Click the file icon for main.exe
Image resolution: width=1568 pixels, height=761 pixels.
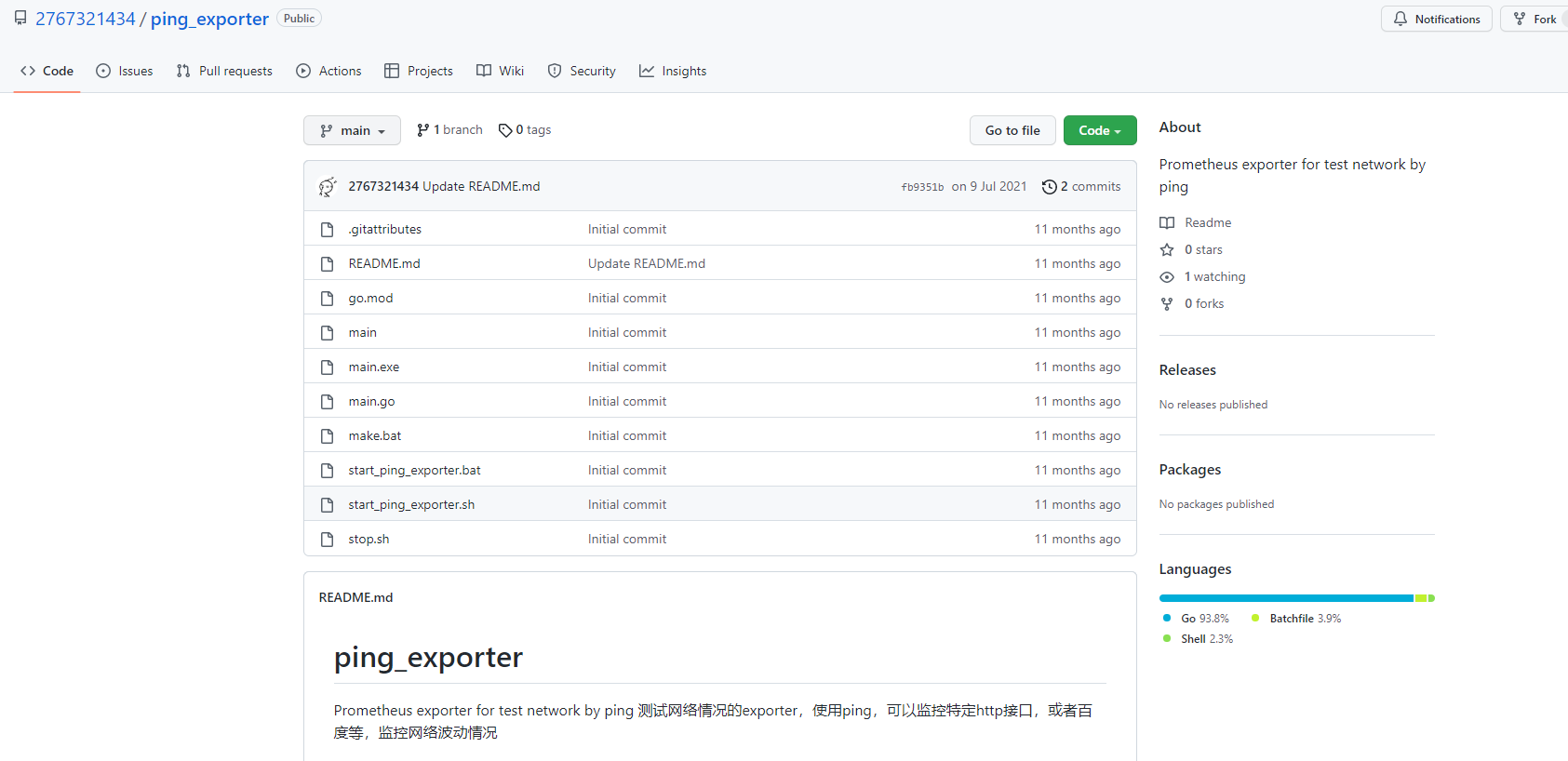coord(328,367)
